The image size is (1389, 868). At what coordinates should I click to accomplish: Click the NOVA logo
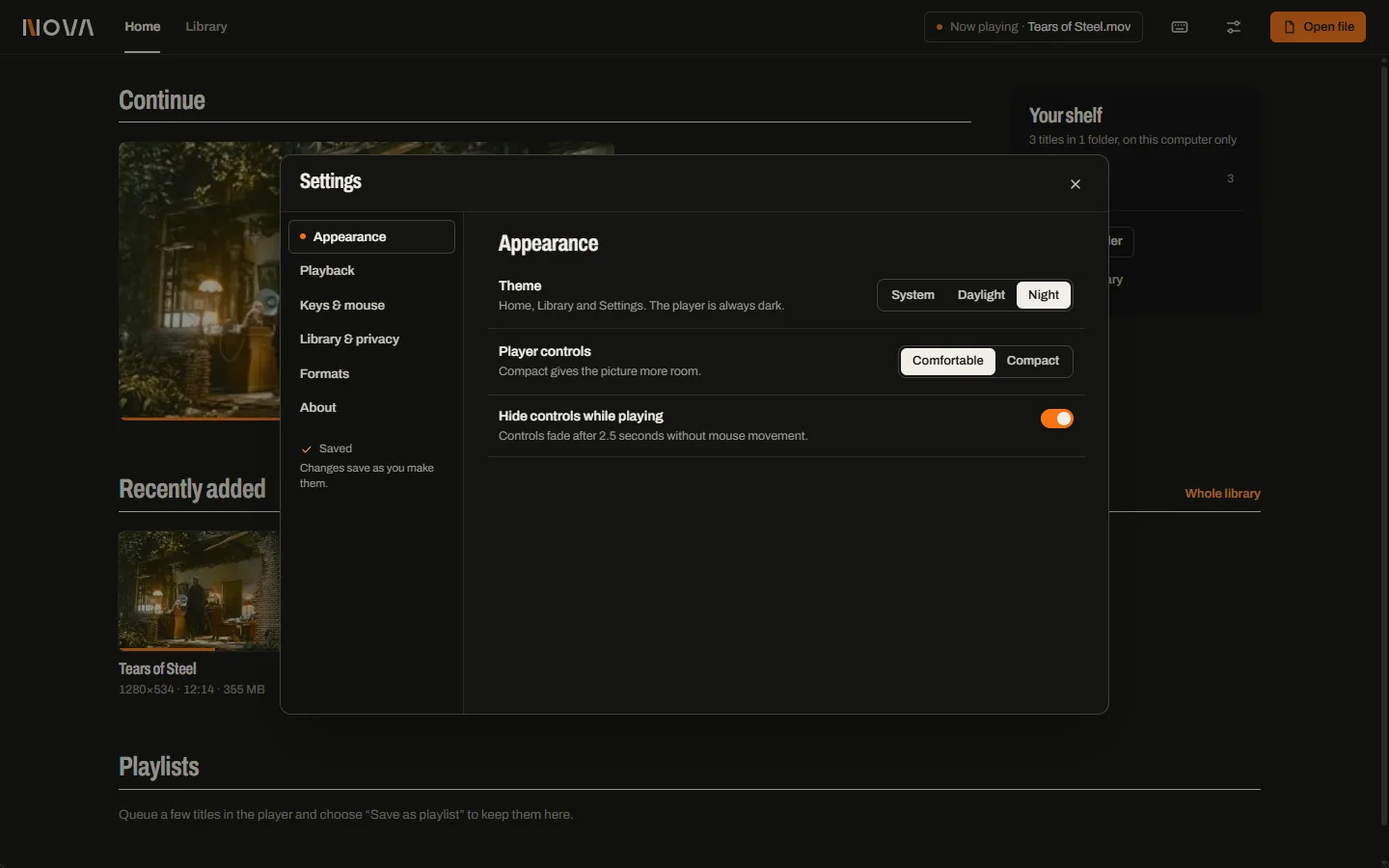click(x=58, y=27)
